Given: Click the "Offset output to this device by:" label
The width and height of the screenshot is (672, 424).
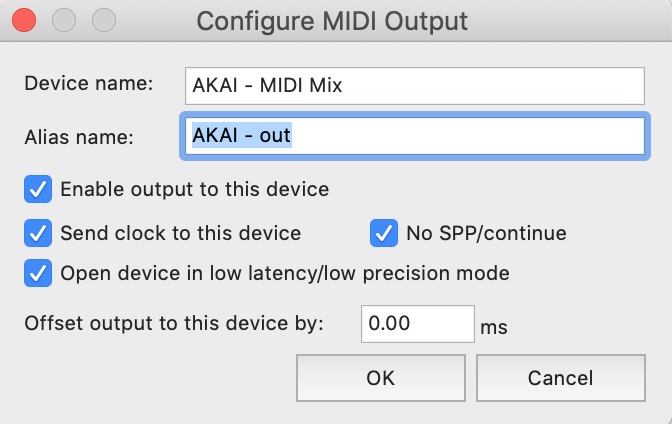Looking at the screenshot, I should point(174,324).
